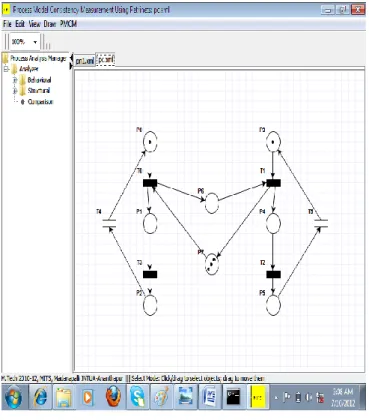Select the Comparison tree item
369x420 pixels.
(x=40, y=102)
